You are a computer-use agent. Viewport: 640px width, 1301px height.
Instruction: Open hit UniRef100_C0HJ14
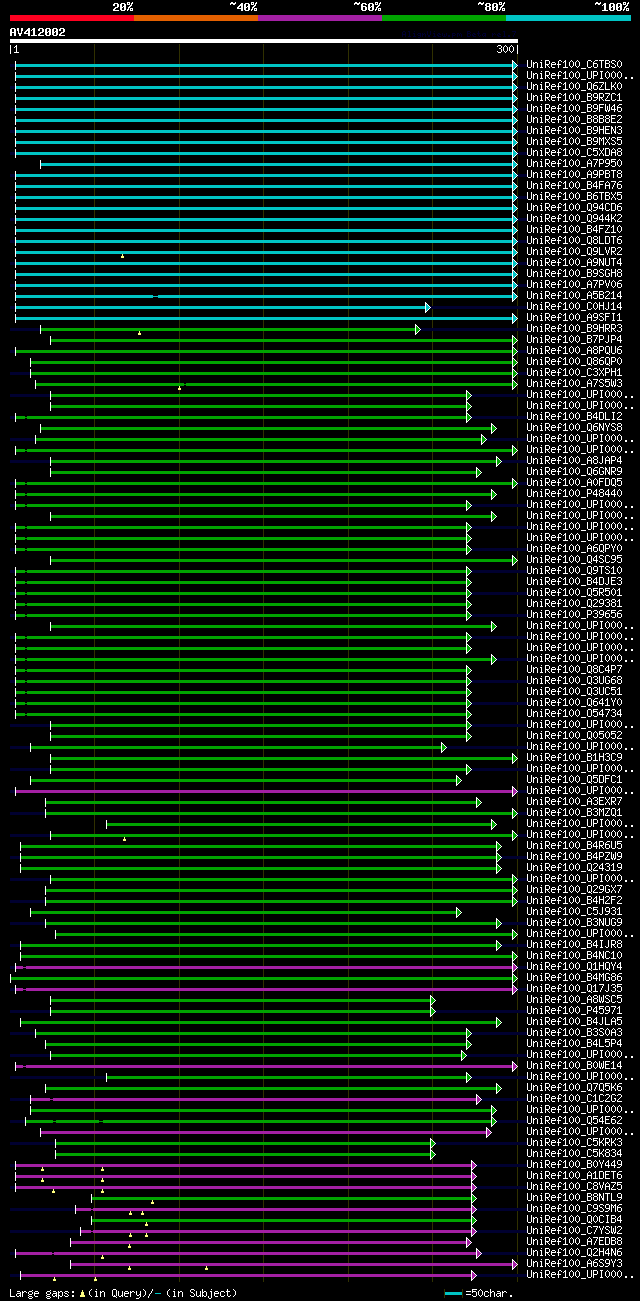[574, 307]
